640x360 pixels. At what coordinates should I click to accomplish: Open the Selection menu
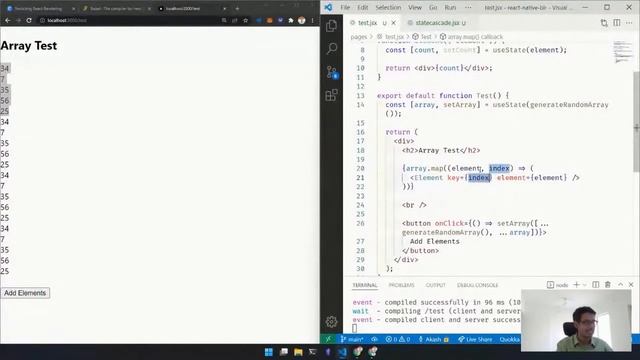point(388,7)
